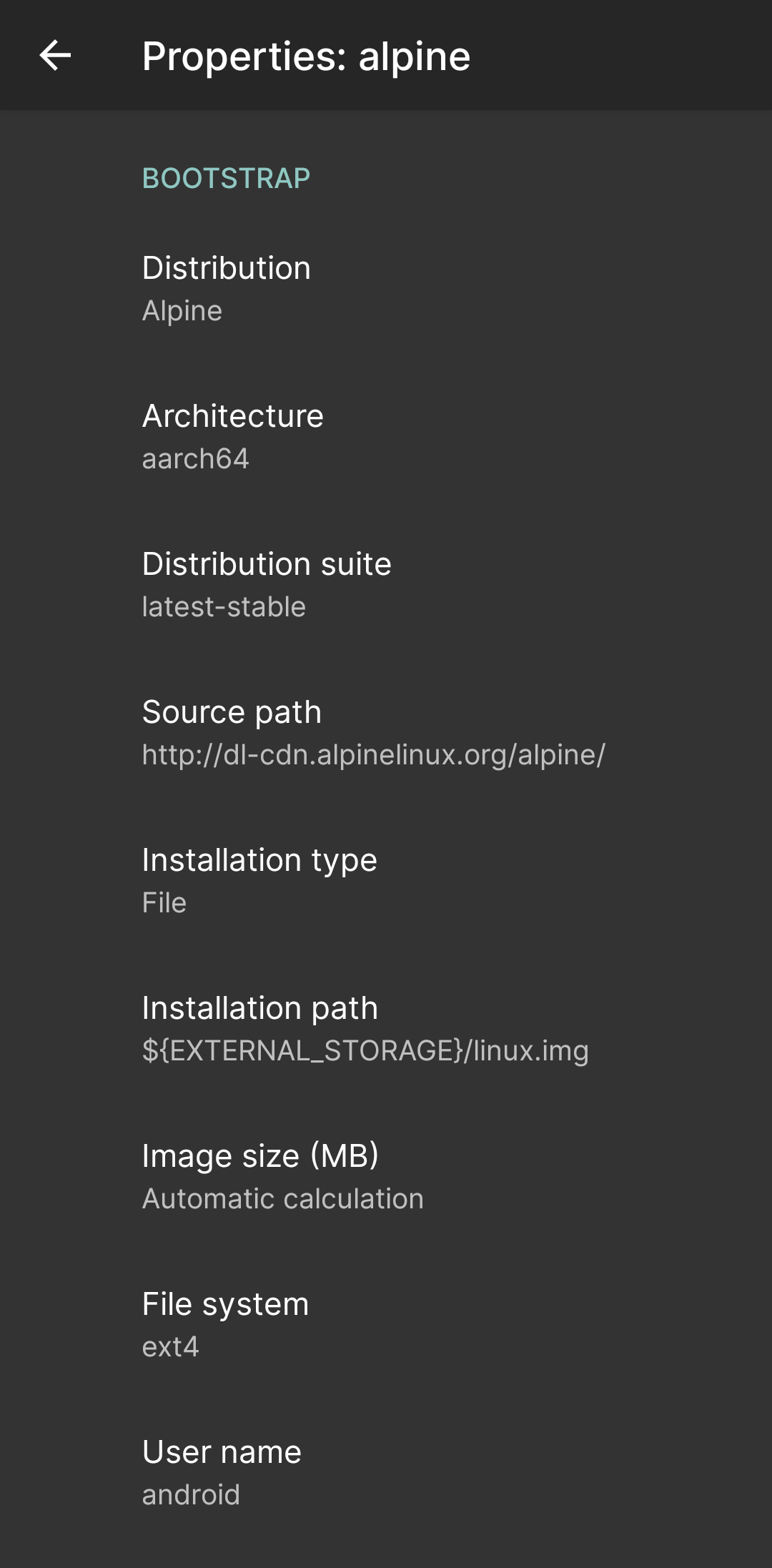Click the ext4 file system value

point(172,1347)
